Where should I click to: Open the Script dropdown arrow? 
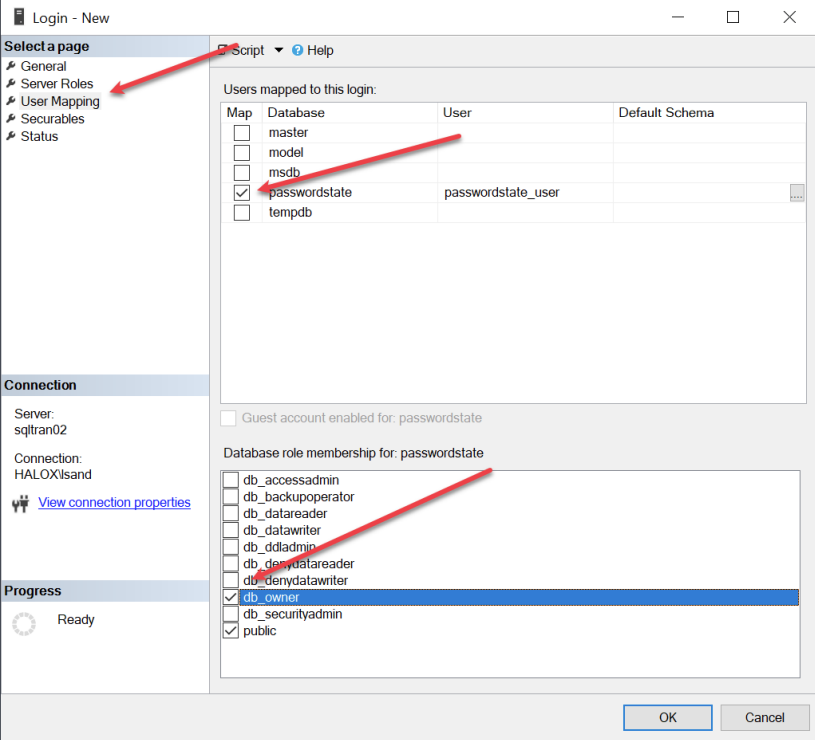coord(279,50)
